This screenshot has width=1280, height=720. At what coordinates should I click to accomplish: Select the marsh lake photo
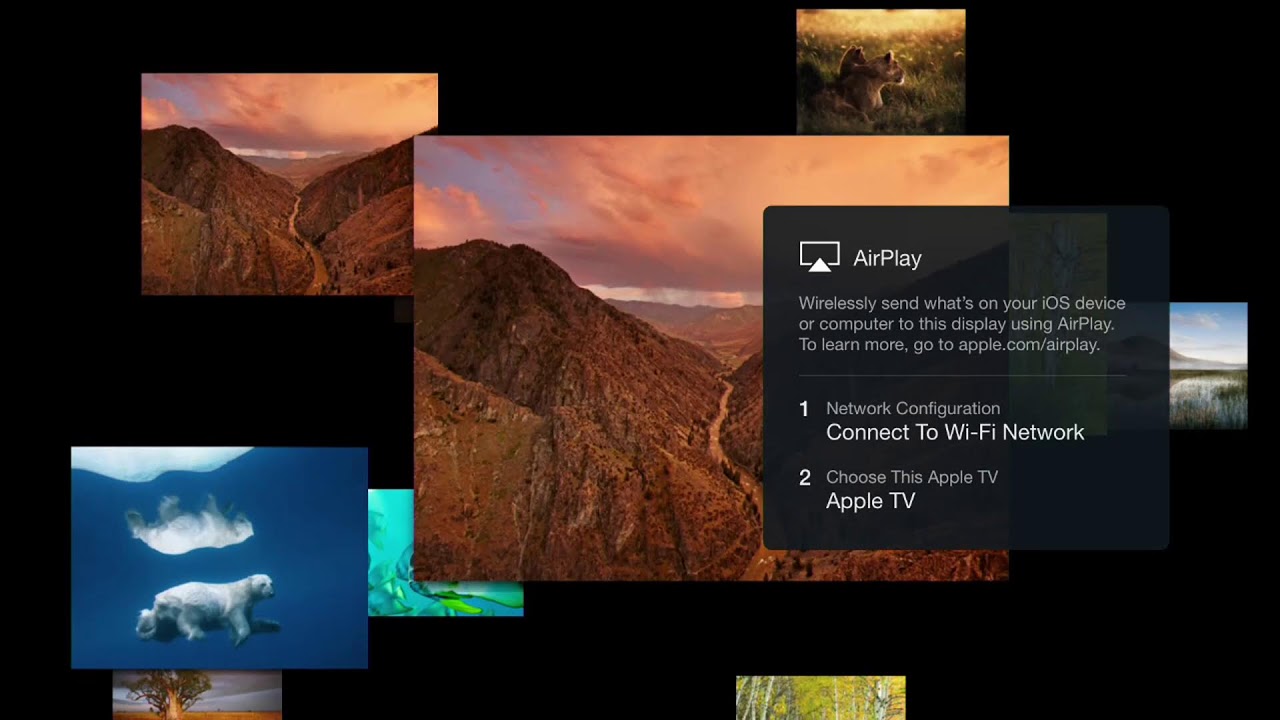[x=1208, y=365]
